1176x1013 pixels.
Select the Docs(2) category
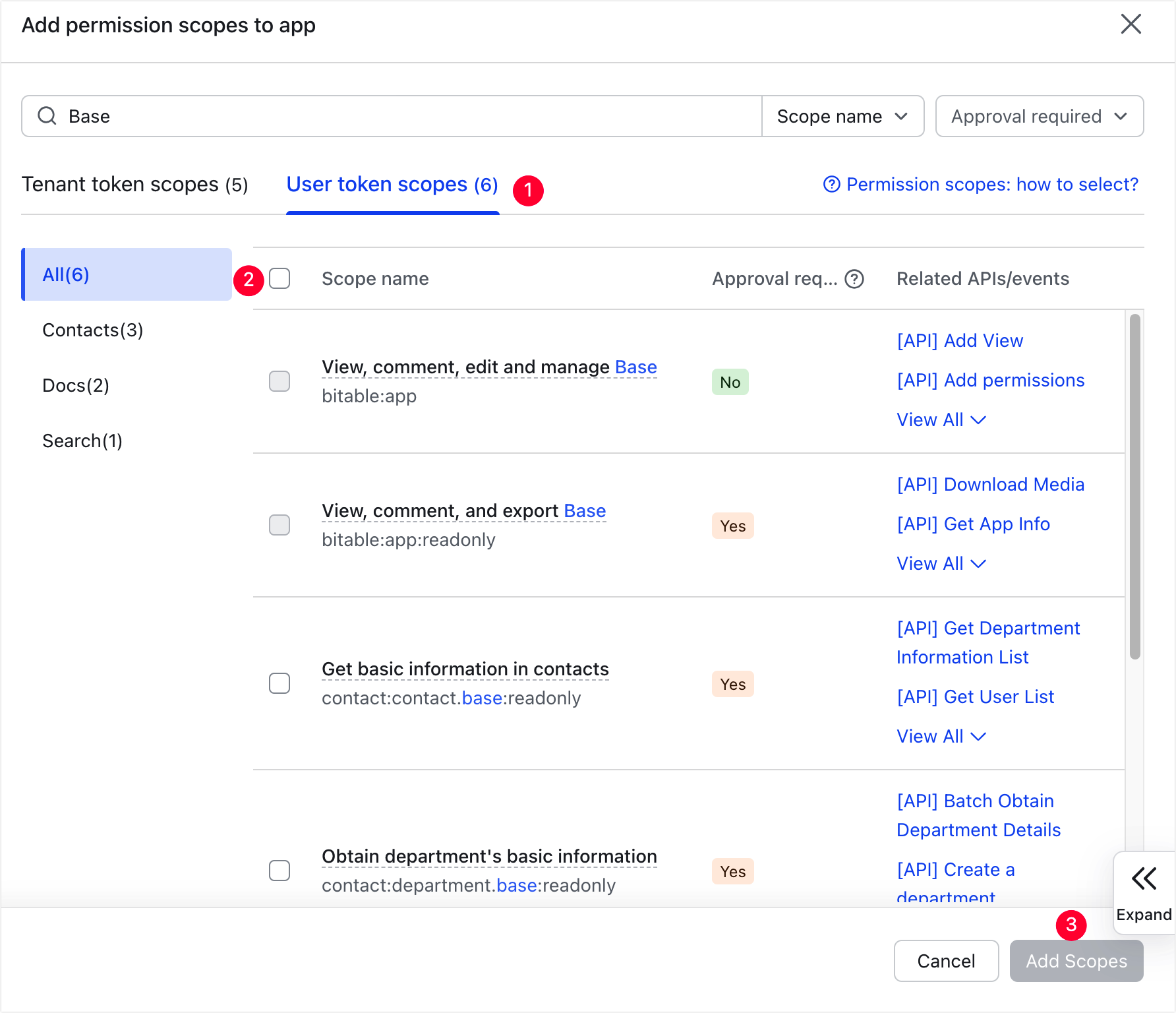pyautogui.click(x=76, y=385)
